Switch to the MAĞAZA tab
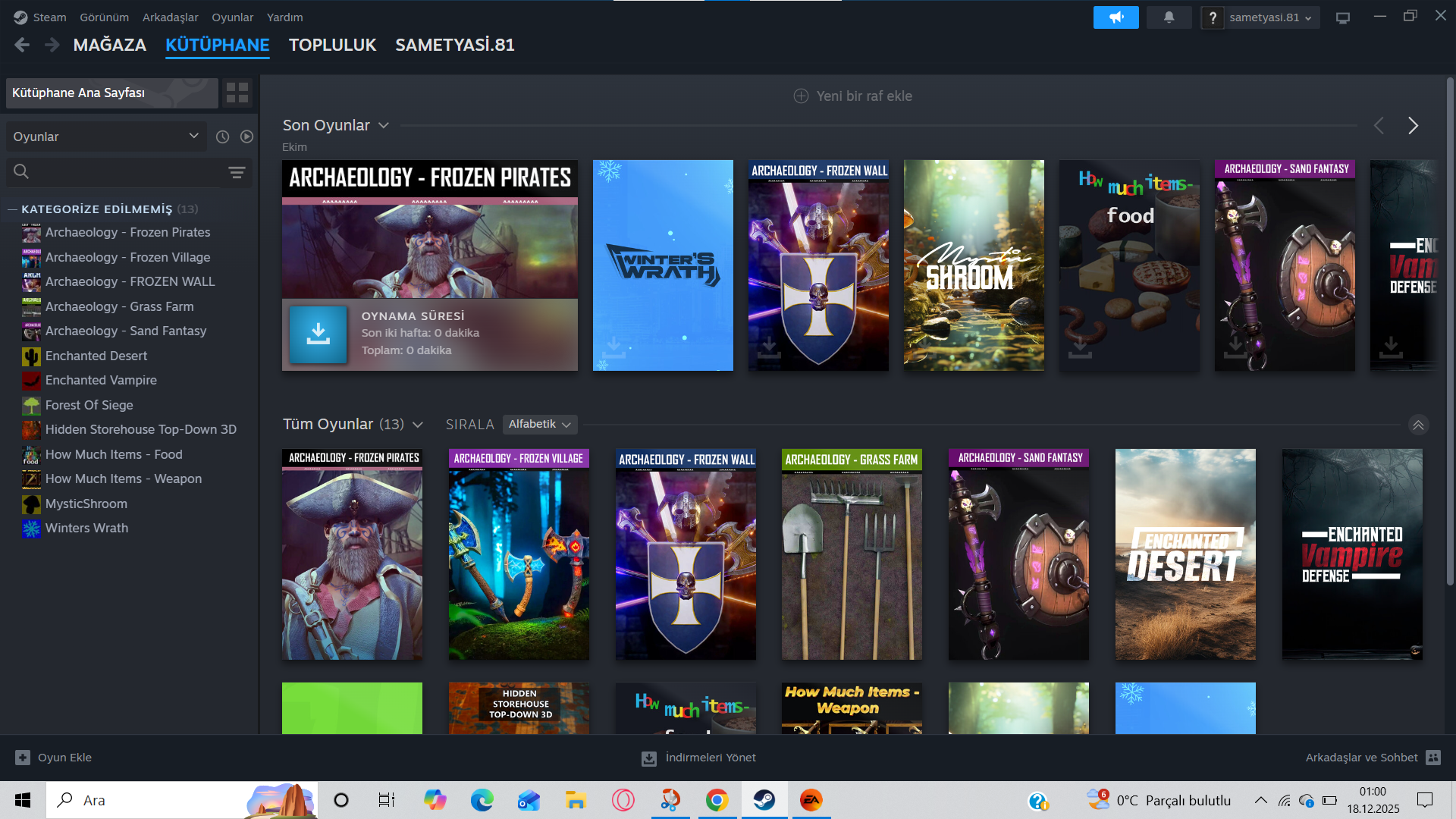 (110, 45)
